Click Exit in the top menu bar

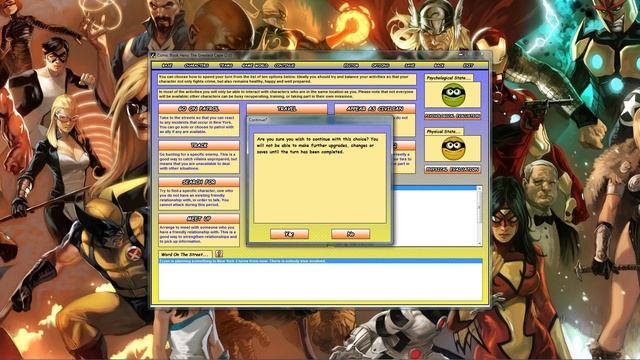pos(468,65)
